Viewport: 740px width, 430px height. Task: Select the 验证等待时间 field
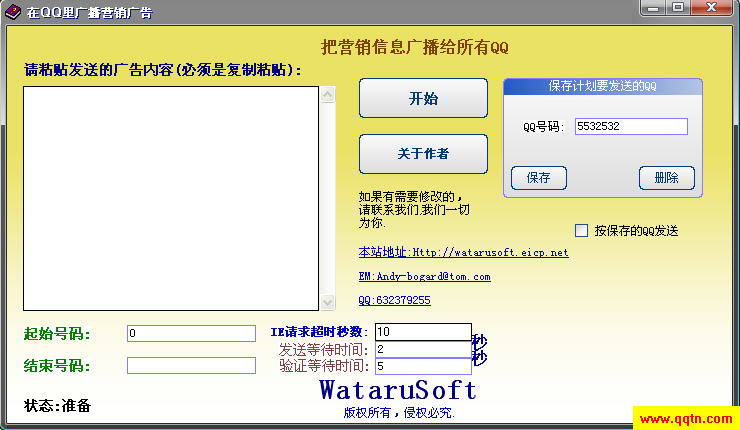coord(422,367)
